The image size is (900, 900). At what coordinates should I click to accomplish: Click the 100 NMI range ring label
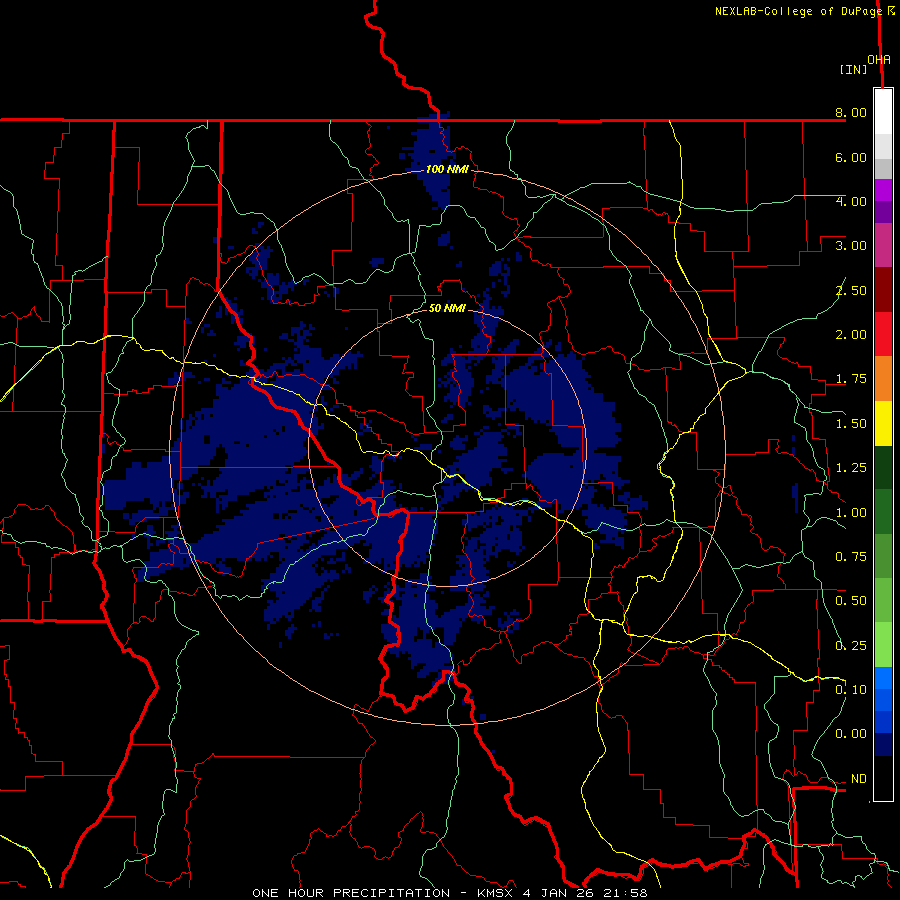pyautogui.click(x=447, y=169)
